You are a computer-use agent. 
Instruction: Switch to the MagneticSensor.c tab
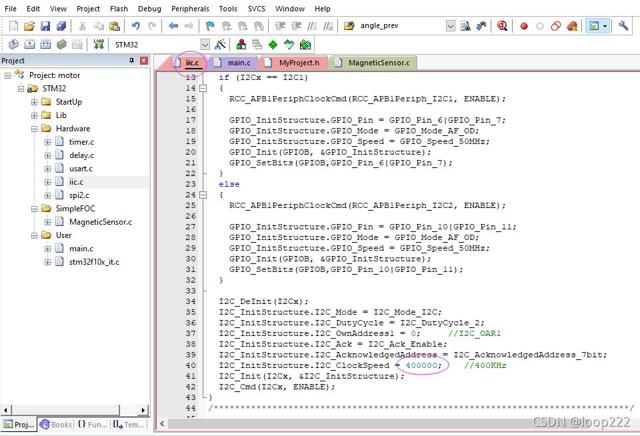click(373, 62)
